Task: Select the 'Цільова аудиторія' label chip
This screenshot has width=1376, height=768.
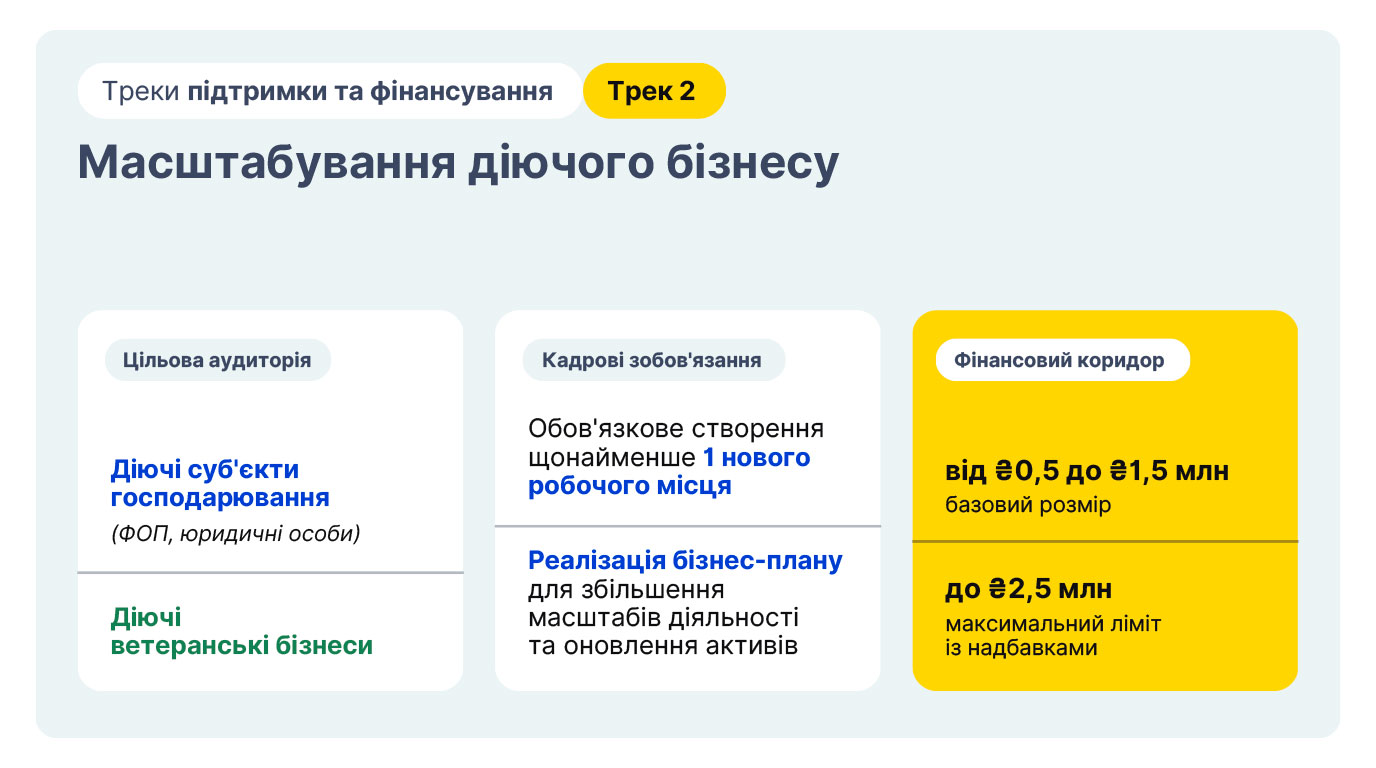Action: [x=217, y=360]
